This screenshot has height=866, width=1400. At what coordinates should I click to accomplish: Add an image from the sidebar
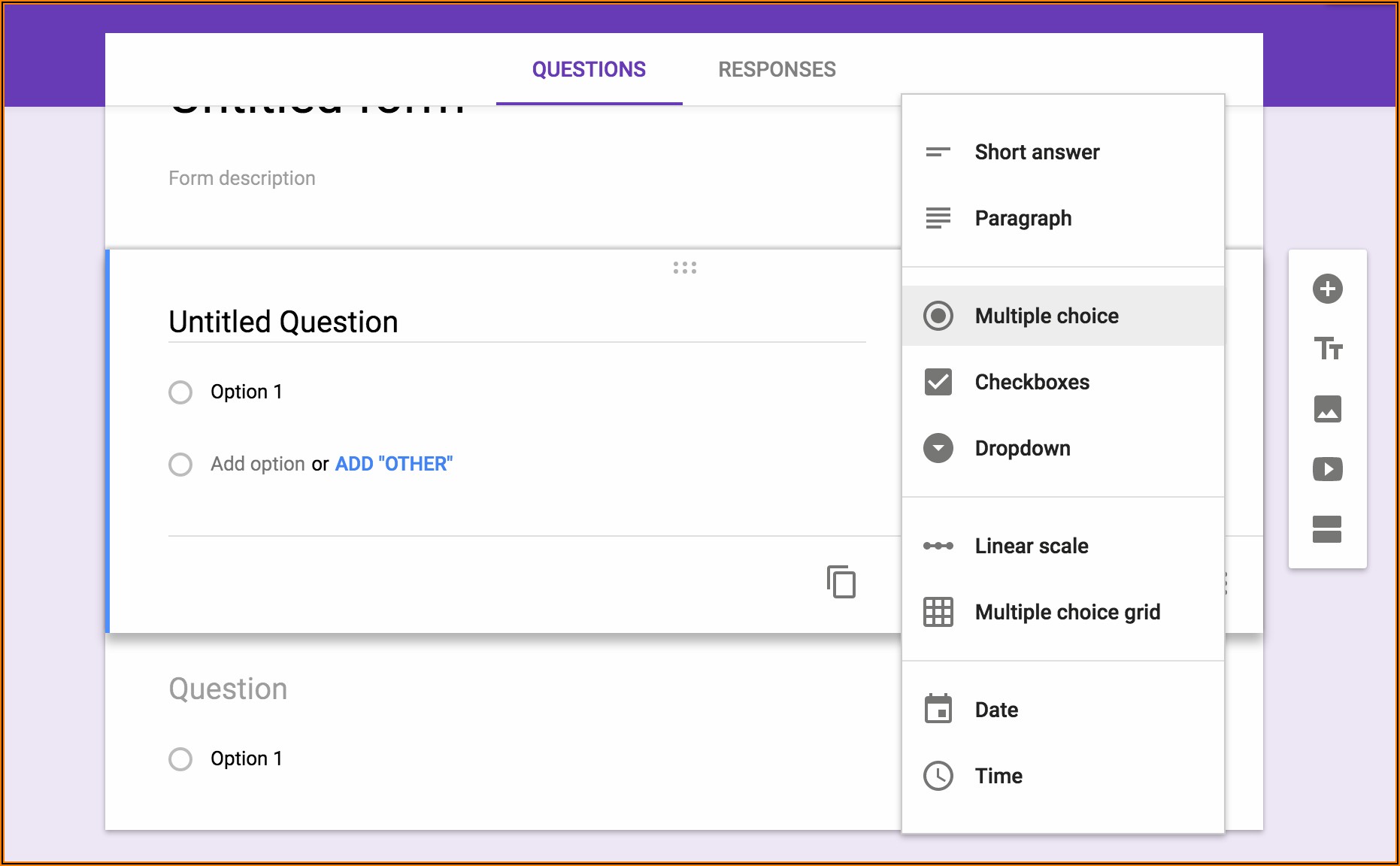tap(1327, 409)
